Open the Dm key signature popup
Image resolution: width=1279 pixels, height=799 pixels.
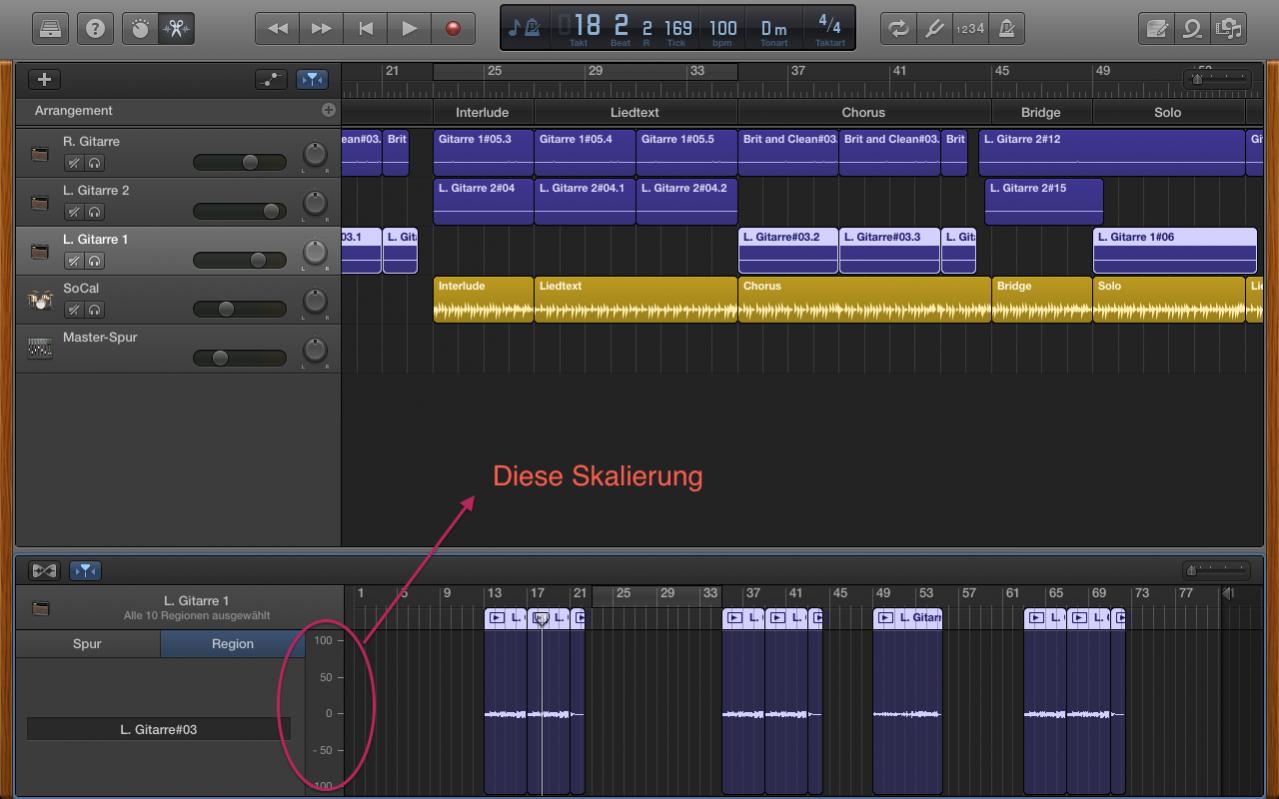point(774,28)
